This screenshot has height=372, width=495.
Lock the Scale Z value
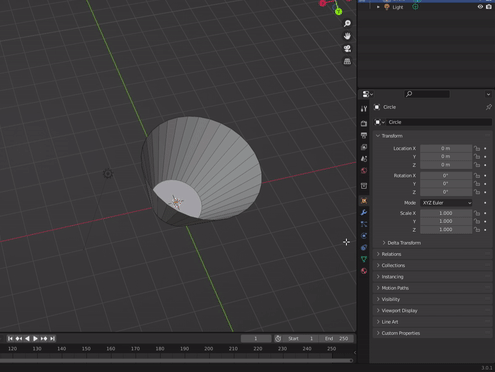click(x=477, y=230)
